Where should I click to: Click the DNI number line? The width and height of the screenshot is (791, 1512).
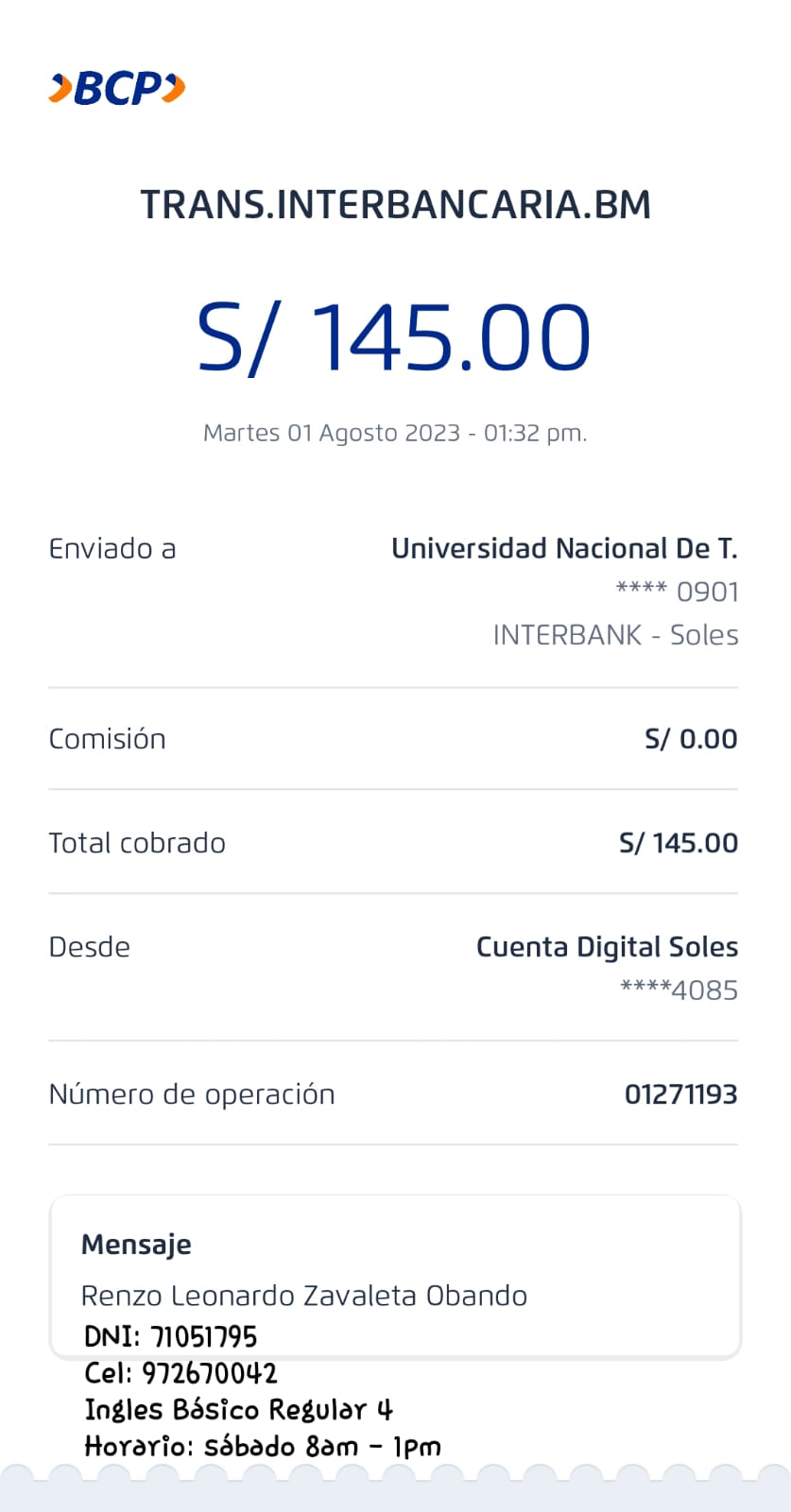(171, 1336)
